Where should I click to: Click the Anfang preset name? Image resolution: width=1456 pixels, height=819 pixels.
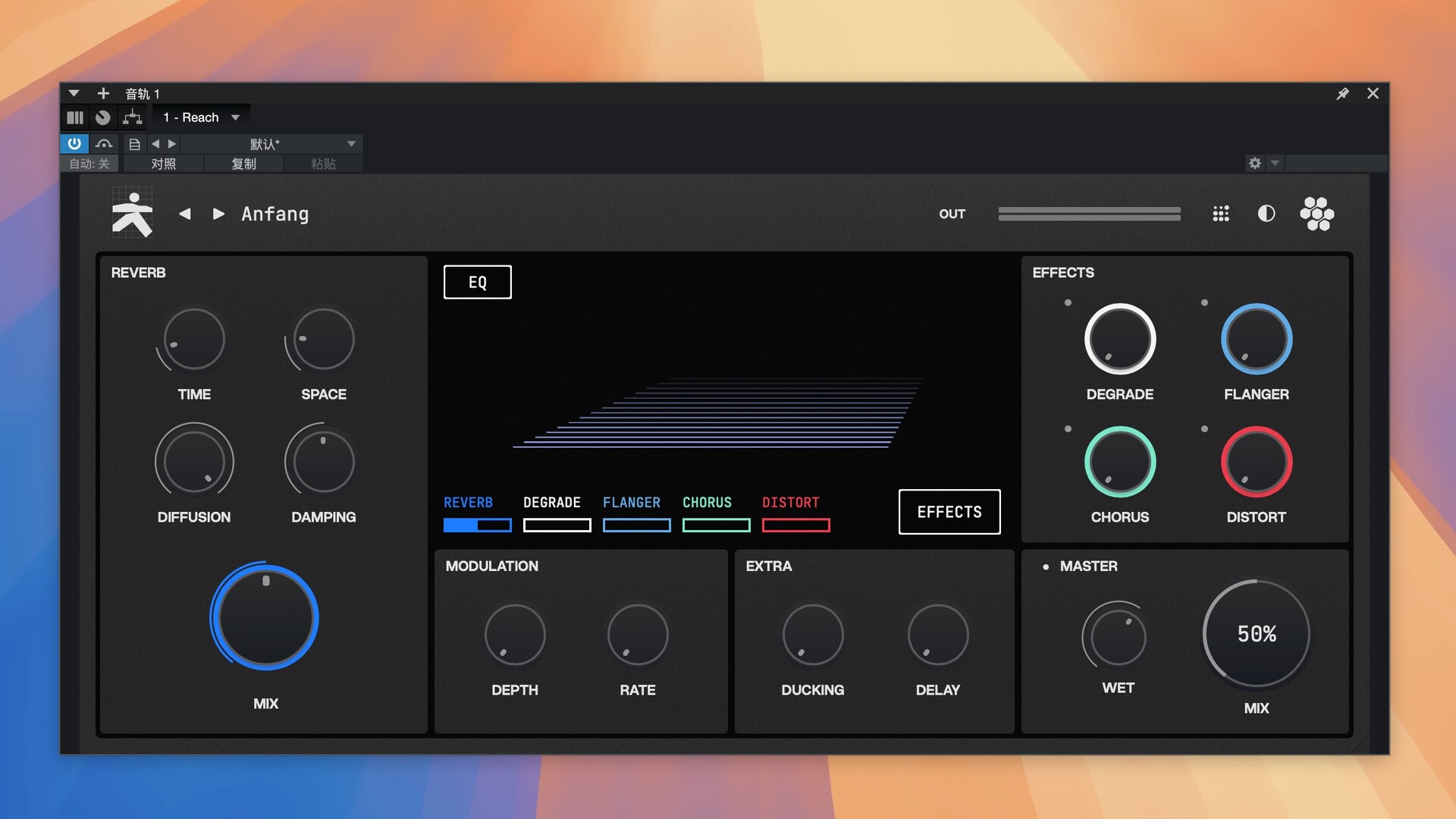(x=275, y=214)
